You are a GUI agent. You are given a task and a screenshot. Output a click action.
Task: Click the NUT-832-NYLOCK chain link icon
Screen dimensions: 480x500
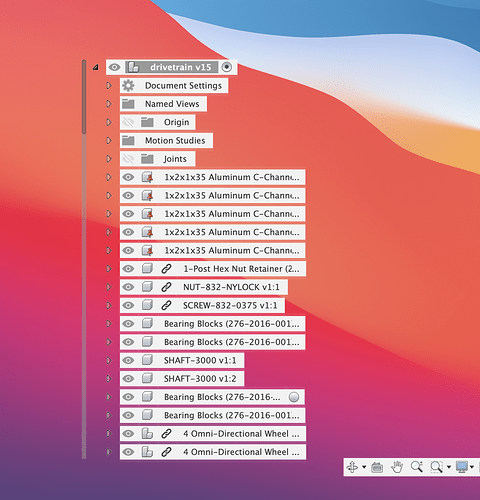pyautogui.click(x=166, y=287)
